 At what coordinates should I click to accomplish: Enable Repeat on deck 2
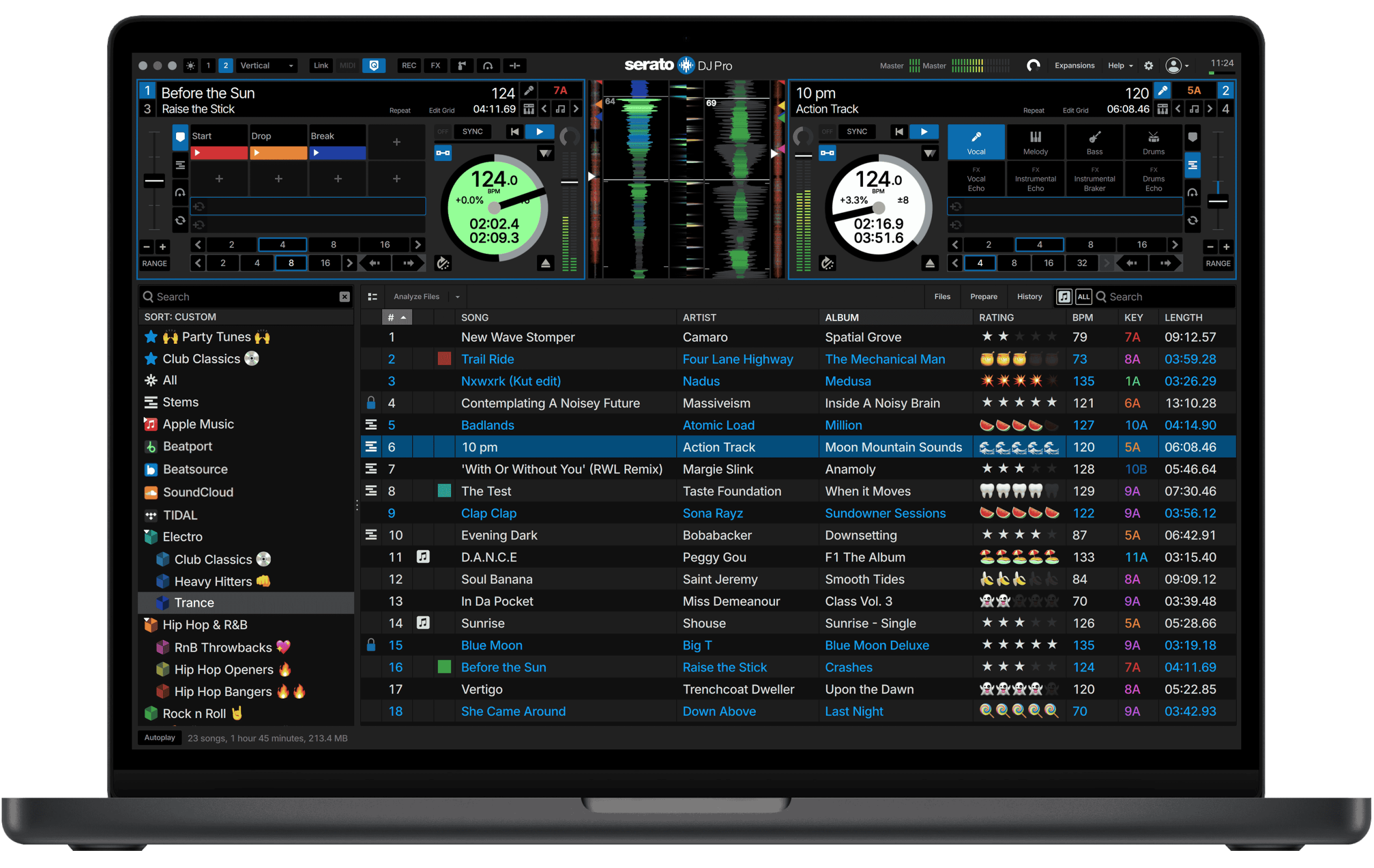tap(1033, 110)
